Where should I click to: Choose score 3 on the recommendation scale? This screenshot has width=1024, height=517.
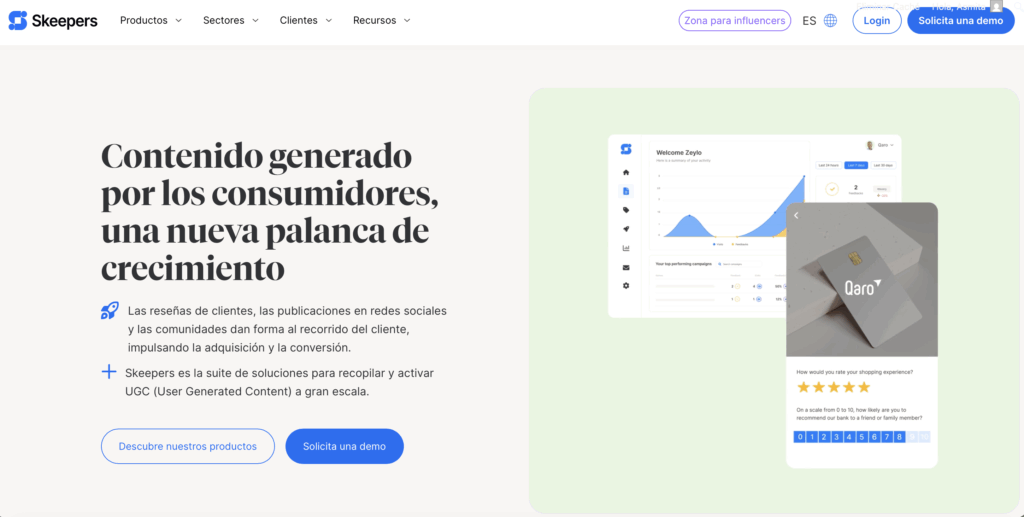click(837, 437)
